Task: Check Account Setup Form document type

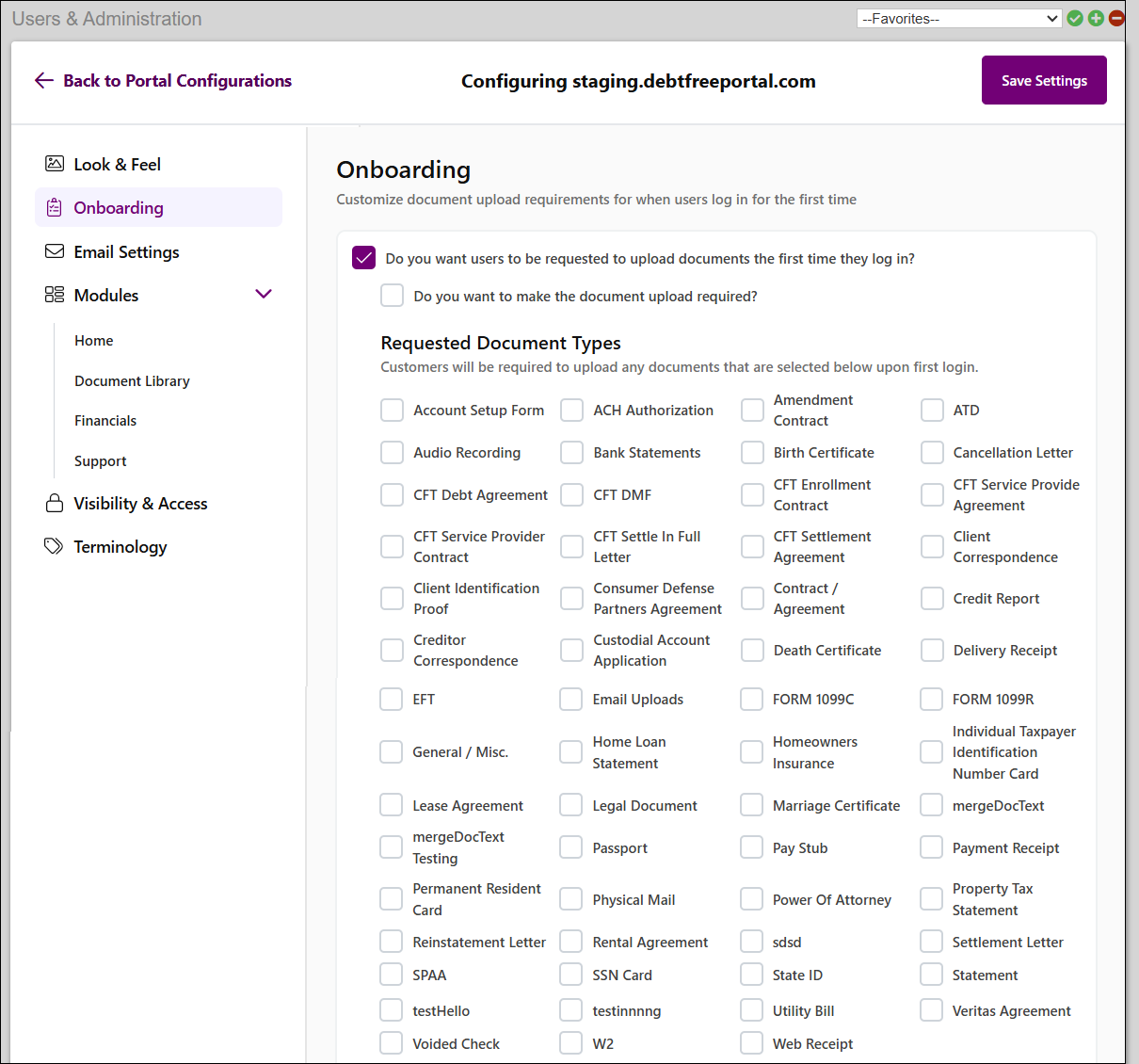Action: click(x=393, y=411)
